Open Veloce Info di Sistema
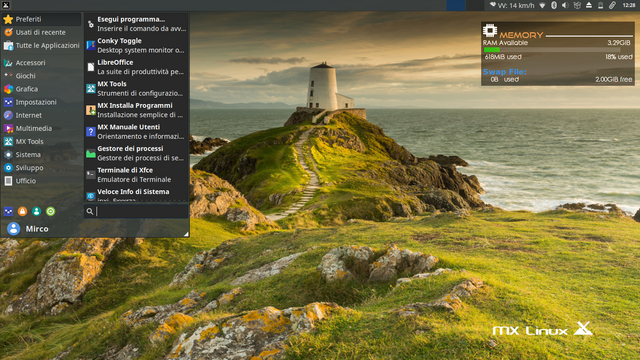 (136, 194)
